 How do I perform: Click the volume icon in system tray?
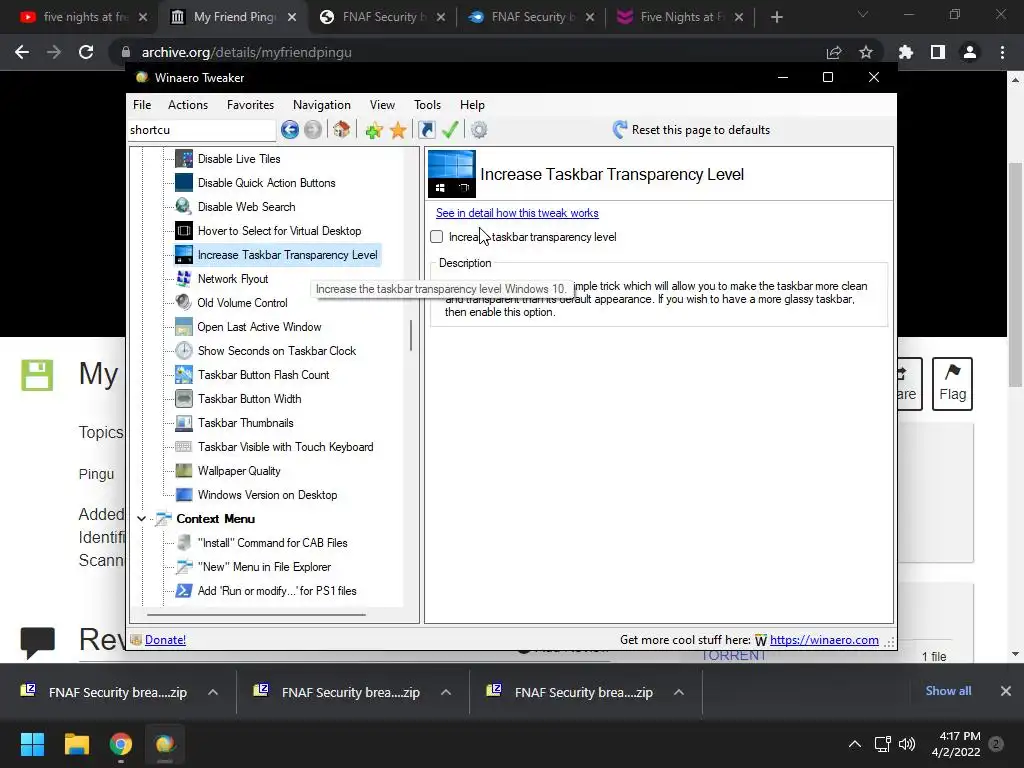coord(906,744)
